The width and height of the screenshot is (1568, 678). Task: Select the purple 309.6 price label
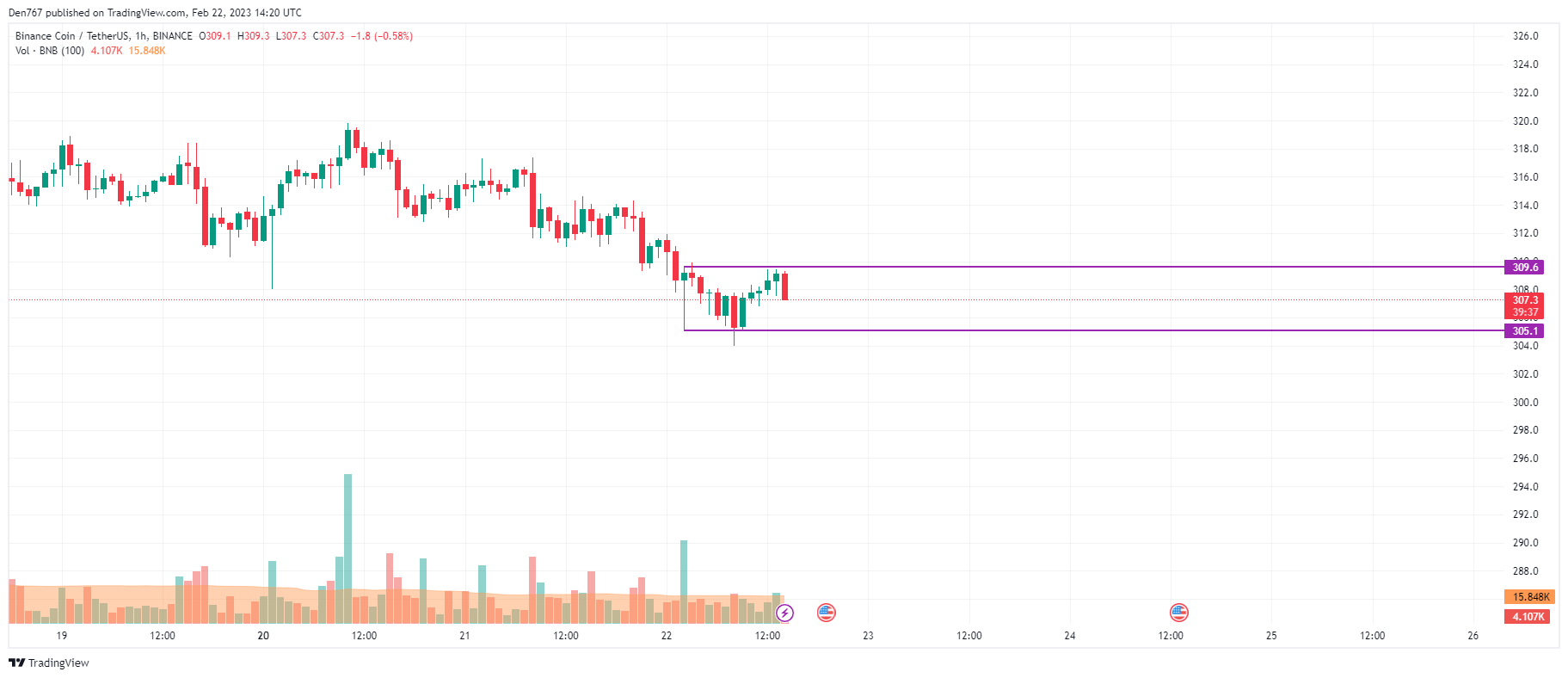pyautogui.click(x=1524, y=268)
